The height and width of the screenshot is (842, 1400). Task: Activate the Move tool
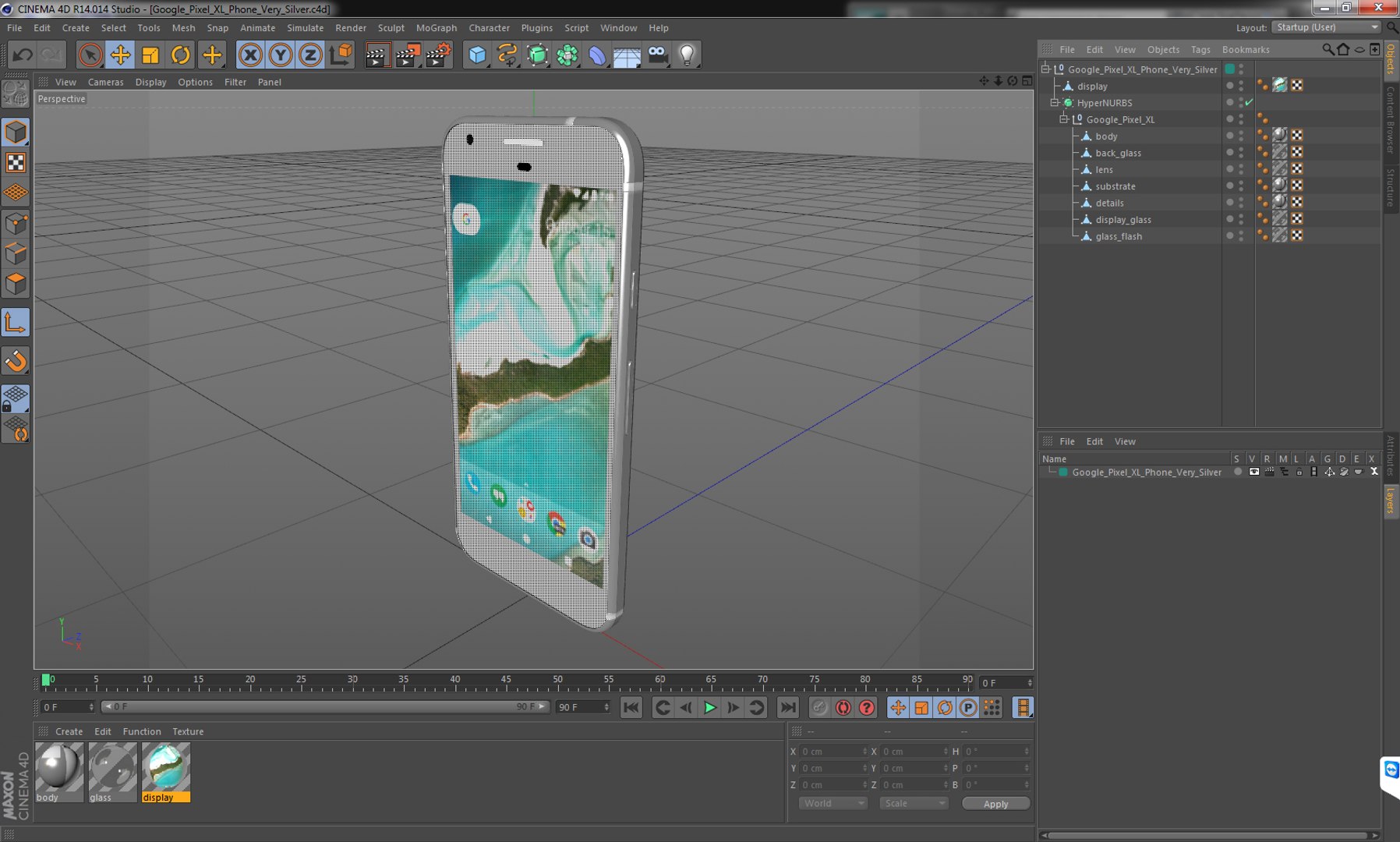click(120, 55)
